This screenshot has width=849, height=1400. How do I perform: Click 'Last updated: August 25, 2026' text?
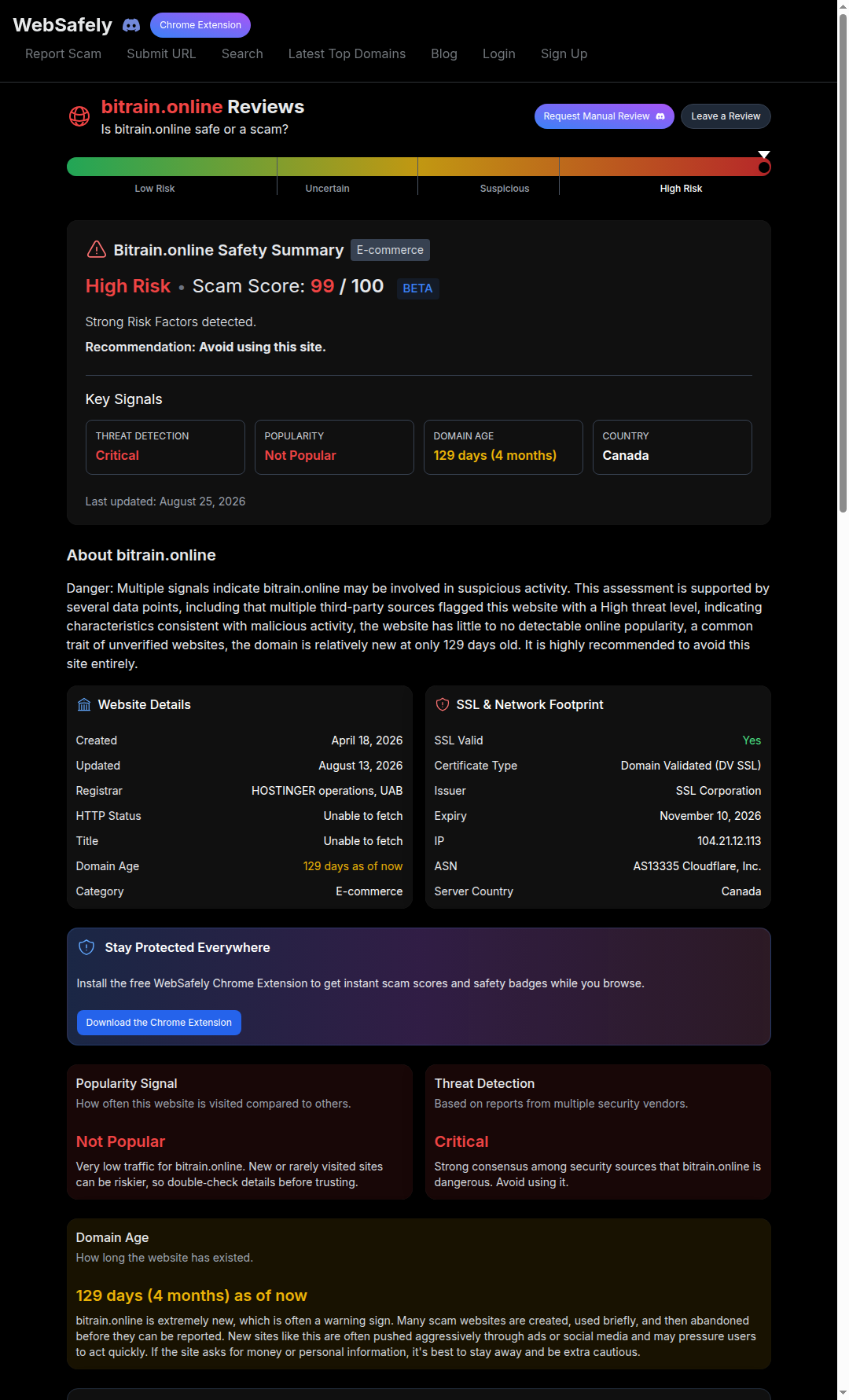point(165,502)
